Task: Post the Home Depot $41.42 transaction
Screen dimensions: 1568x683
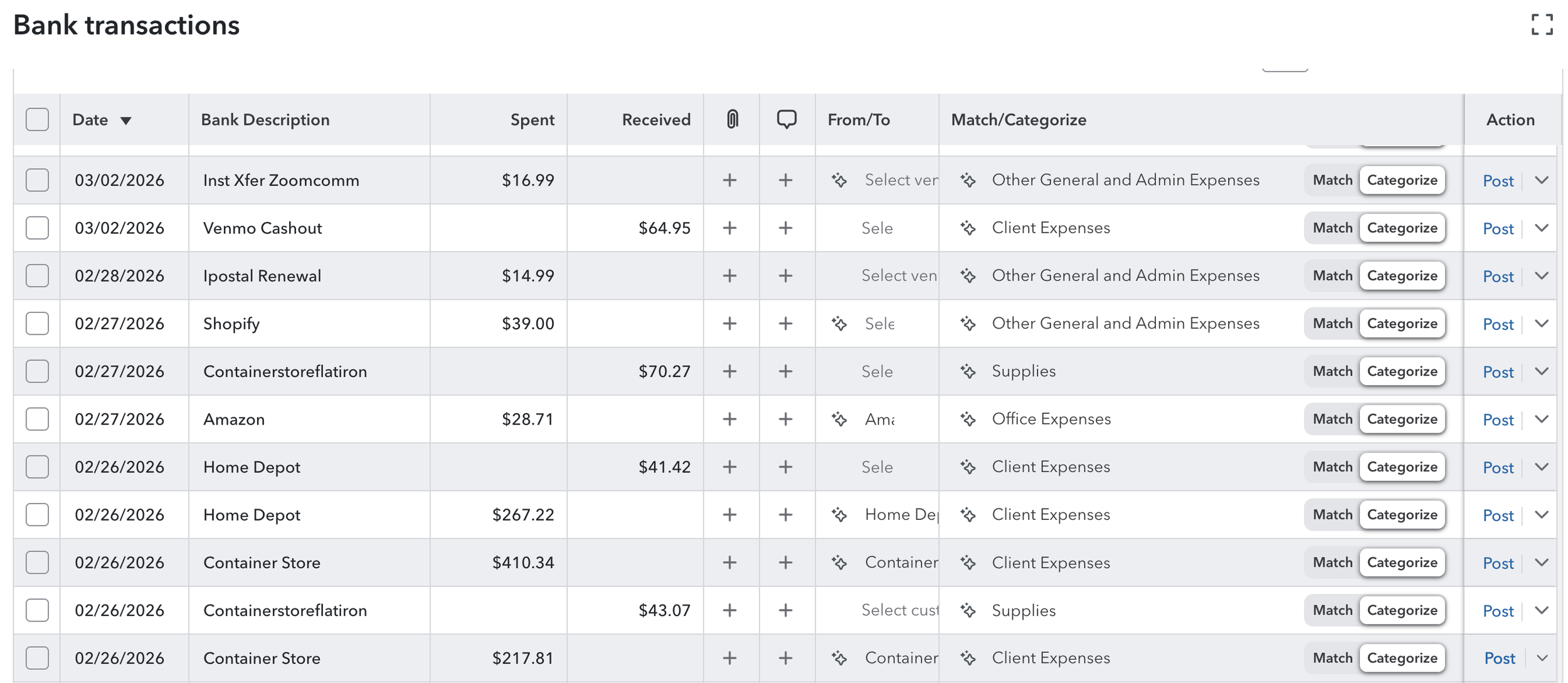Action: 1498,468
